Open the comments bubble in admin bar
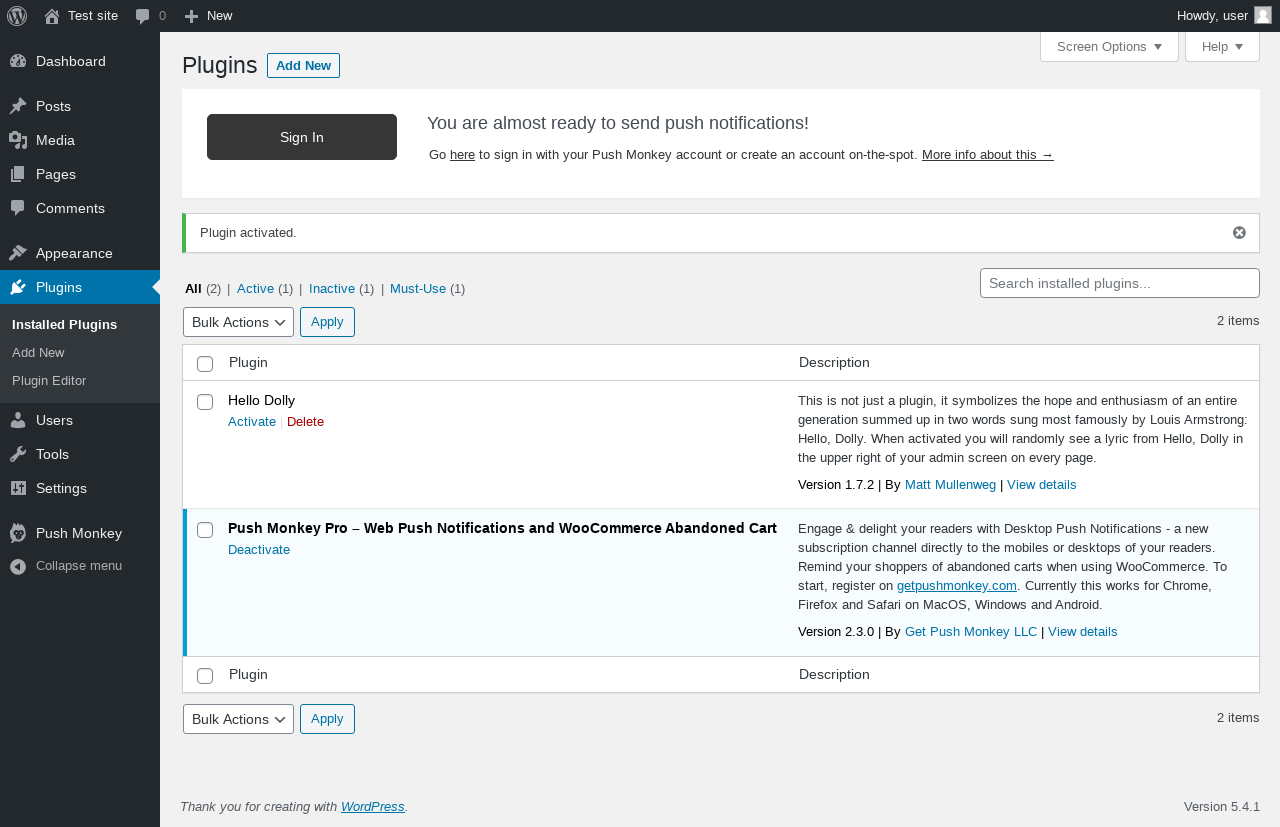The height and width of the screenshot is (827, 1280). point(143,16)
